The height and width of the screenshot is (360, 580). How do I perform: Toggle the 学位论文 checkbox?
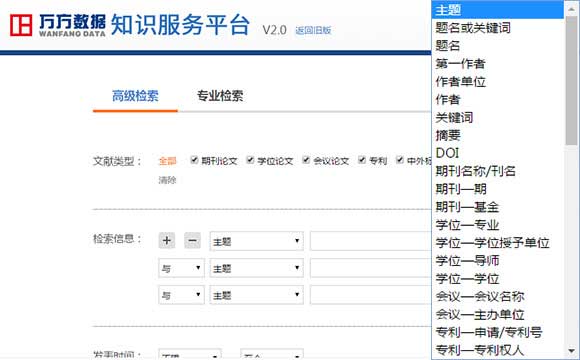point(250,160)
